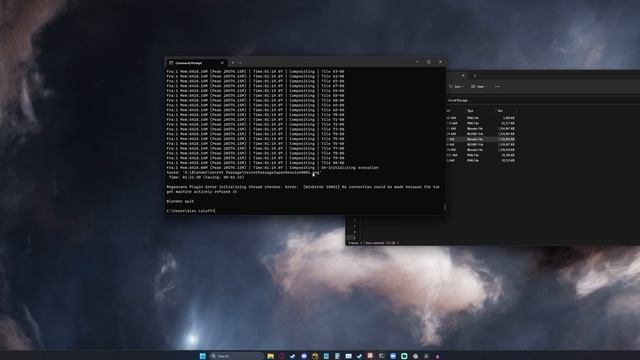Click the '9 items' status bar text

pyautogui.click(x=353, y=243)
